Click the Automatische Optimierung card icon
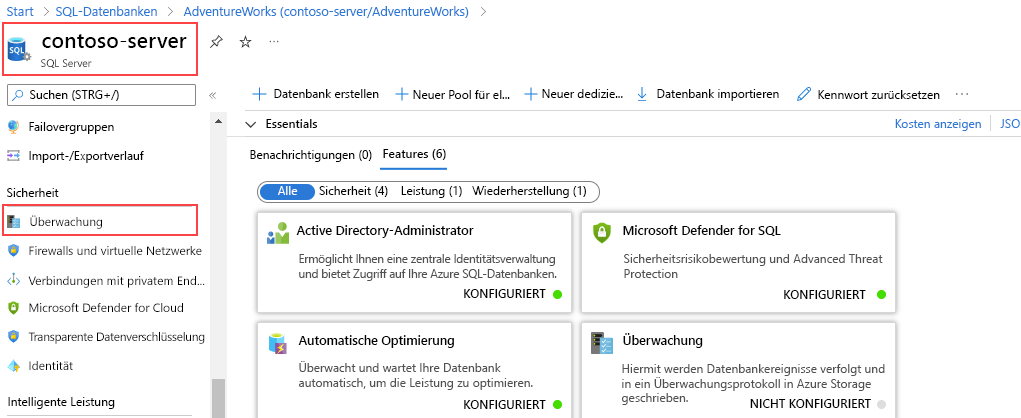The height and width of the screenshot is (418, 1021). point(278,343)
